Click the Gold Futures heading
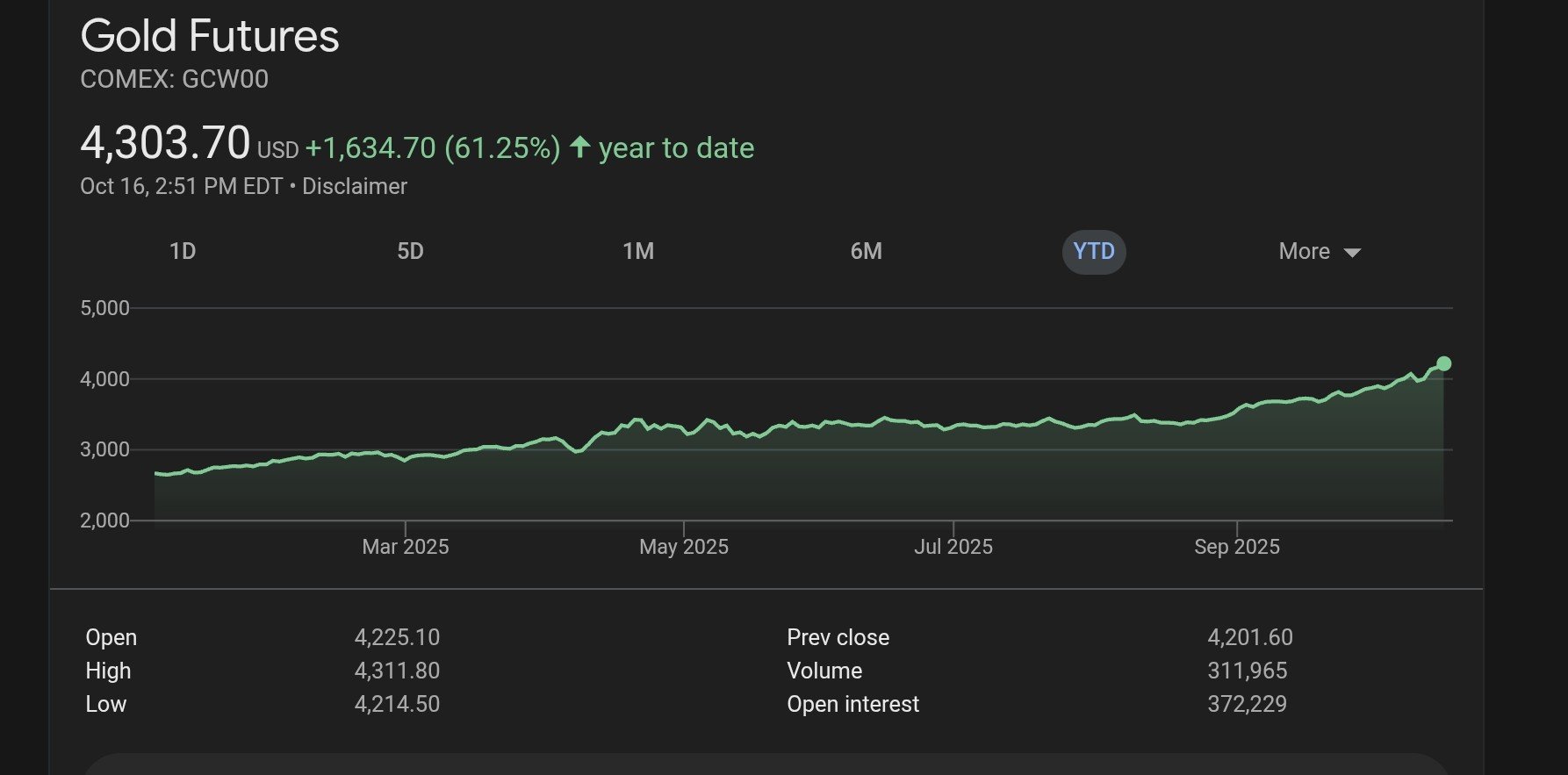 (x=210, y=37)
